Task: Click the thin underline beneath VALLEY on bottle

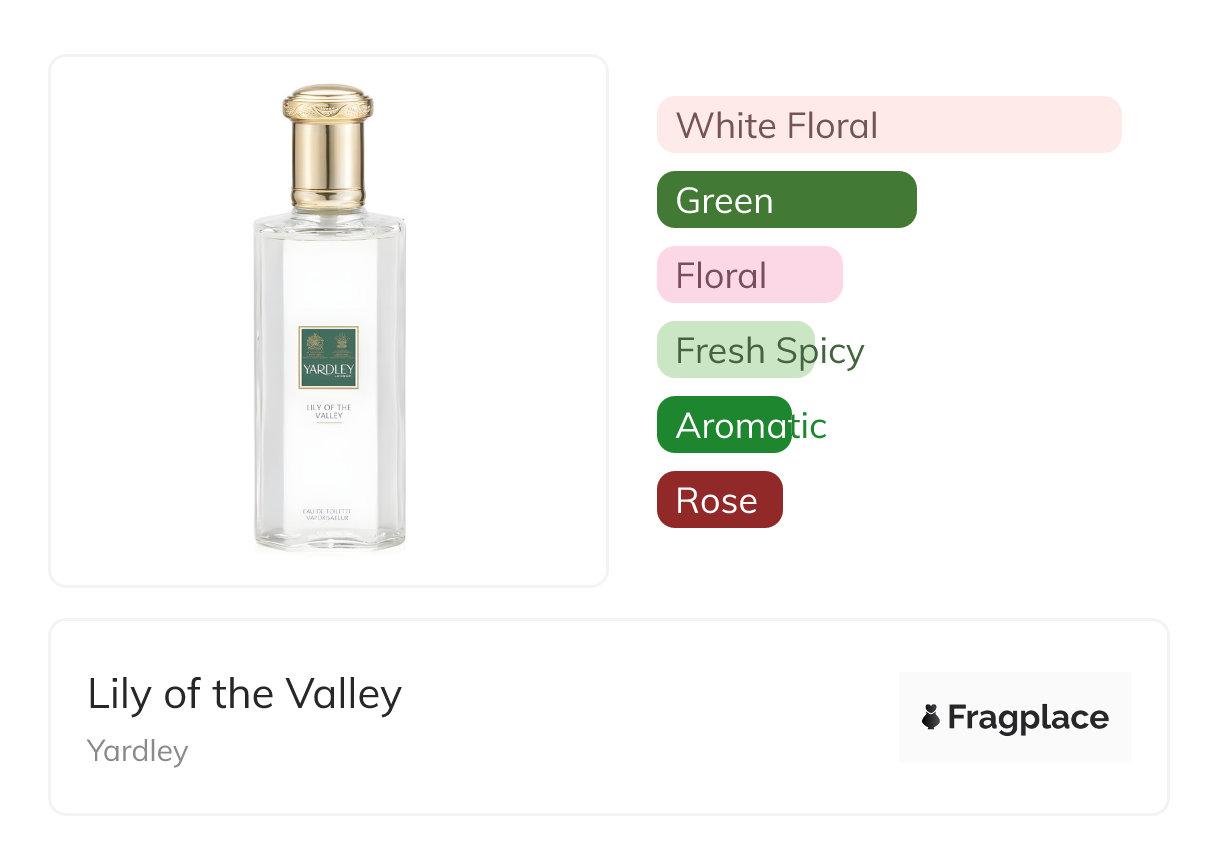Action: [x=328, y=424]
